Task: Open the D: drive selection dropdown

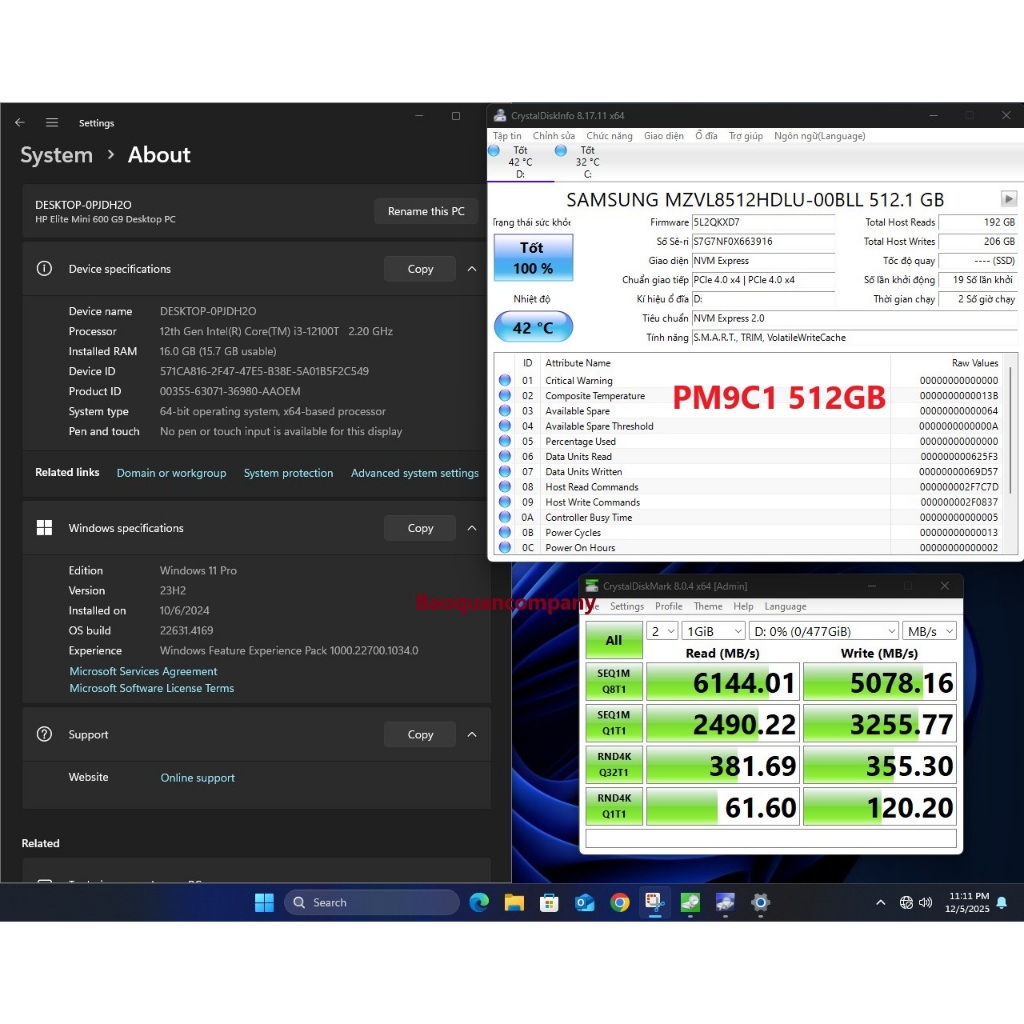Action: click(824, 631)
